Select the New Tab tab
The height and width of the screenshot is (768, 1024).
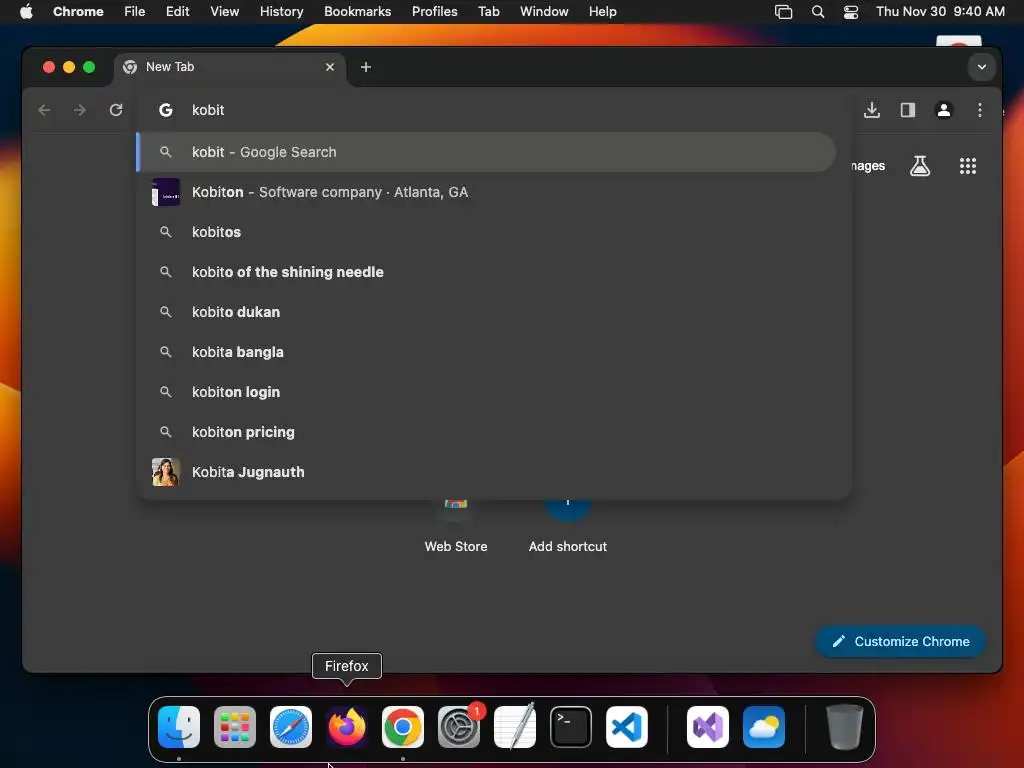[229, 67]
